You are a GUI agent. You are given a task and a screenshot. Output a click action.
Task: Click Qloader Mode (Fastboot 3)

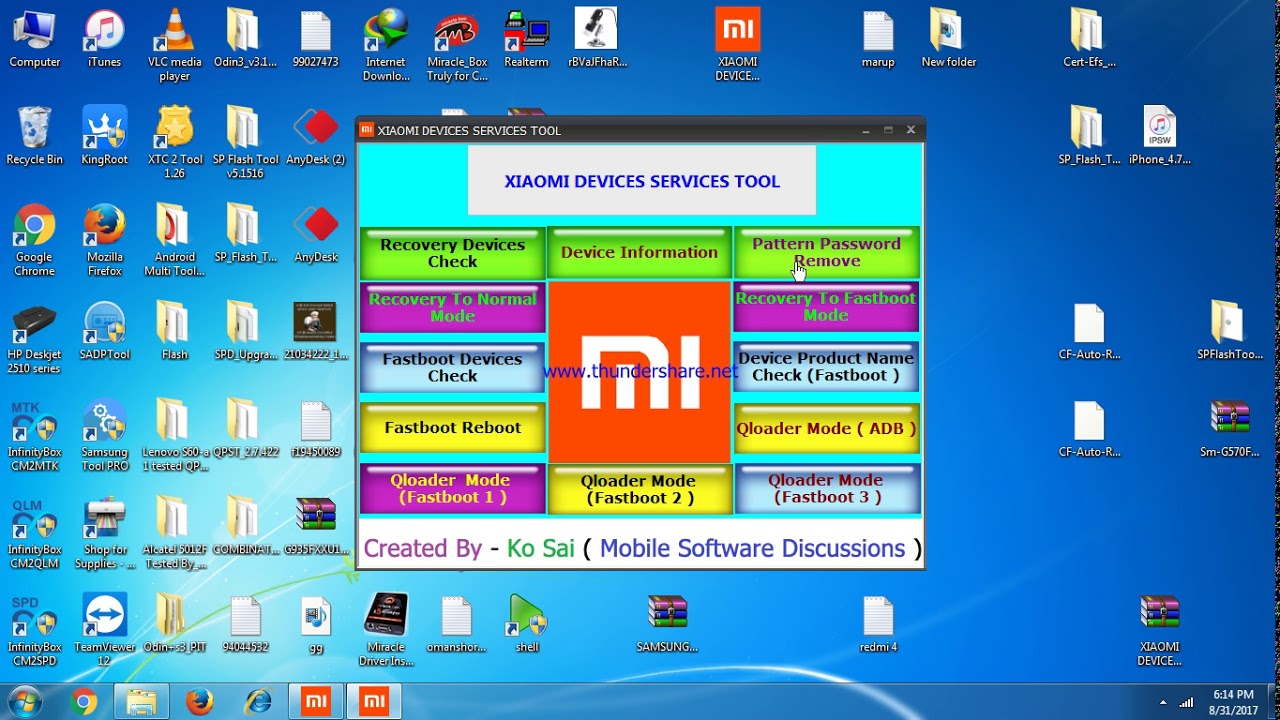click(826, 489)
